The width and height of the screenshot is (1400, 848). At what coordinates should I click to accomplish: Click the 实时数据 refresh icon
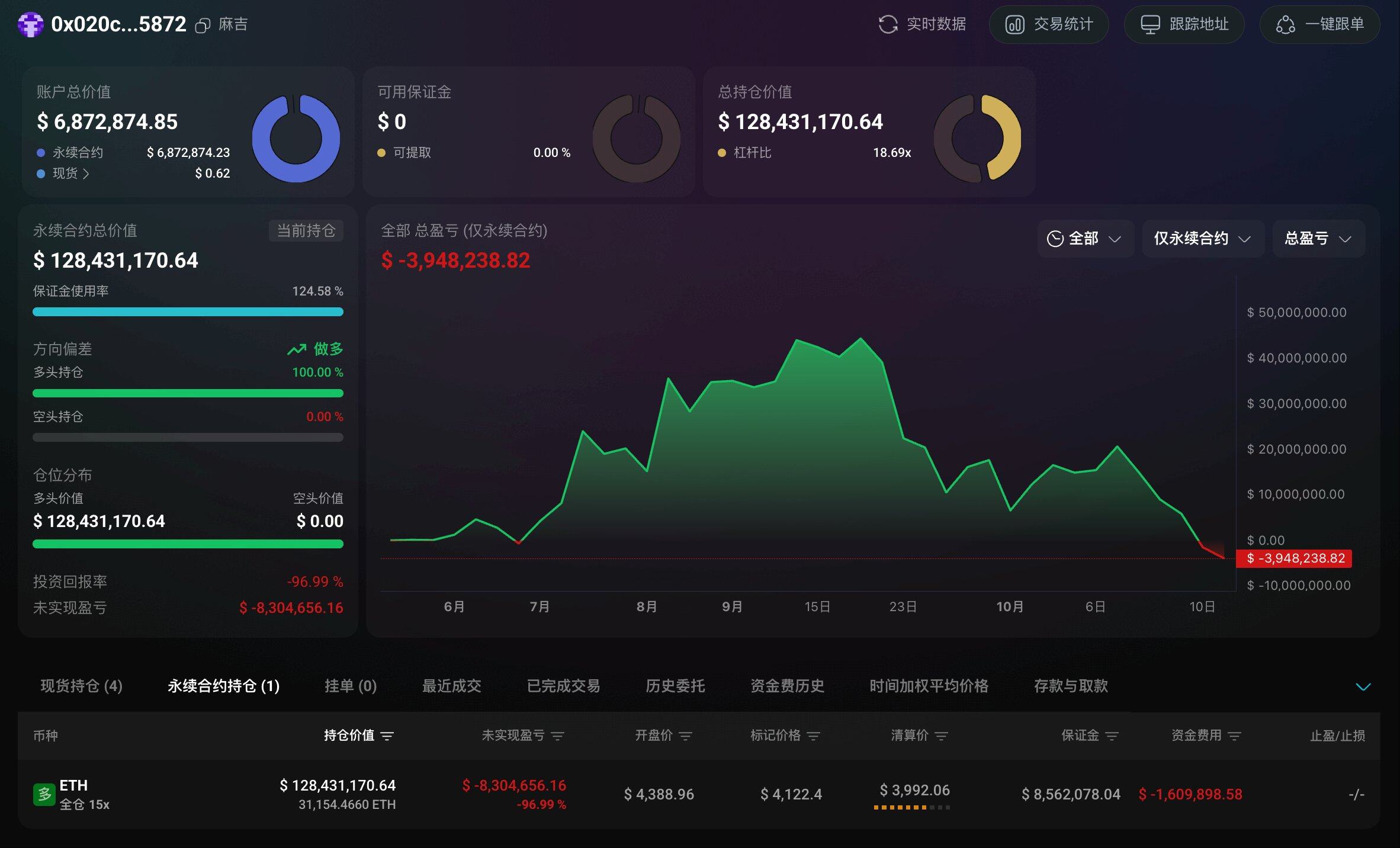tap(888, 24)
